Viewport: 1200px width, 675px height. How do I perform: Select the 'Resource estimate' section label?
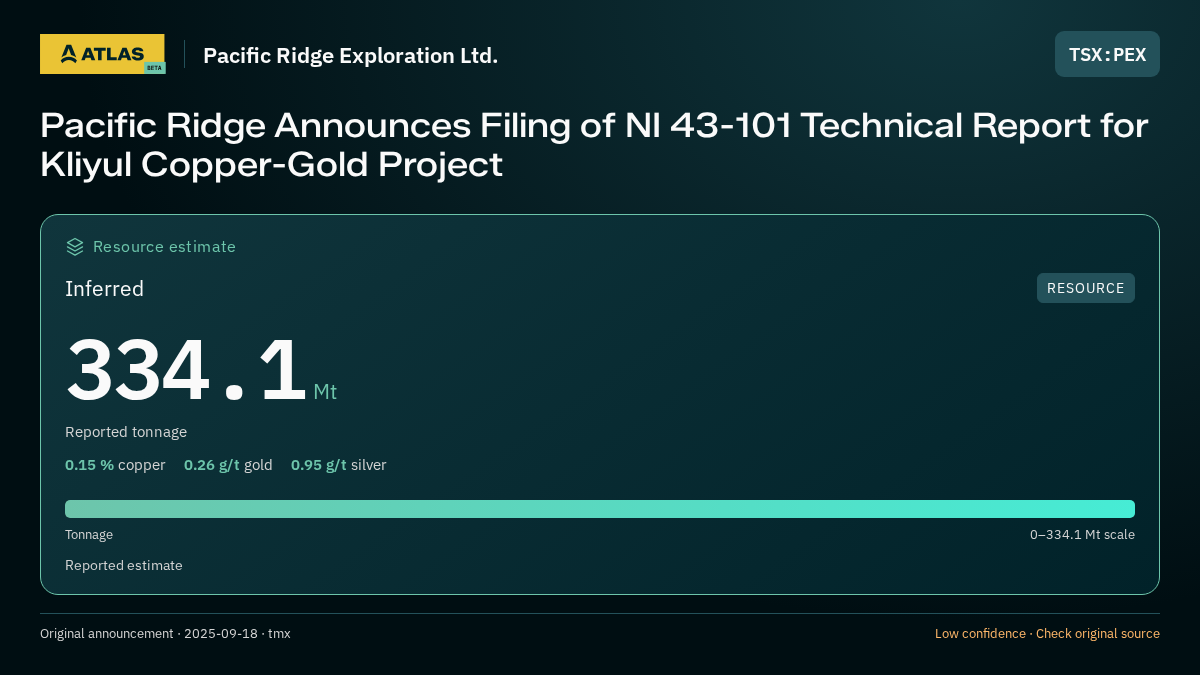pyautogui.click(x=164, y=247)
